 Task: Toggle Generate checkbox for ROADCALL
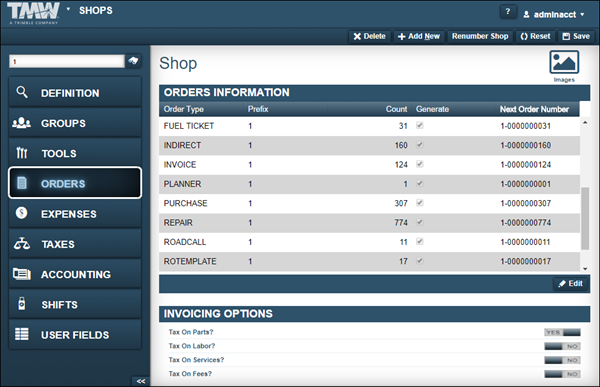420,241
